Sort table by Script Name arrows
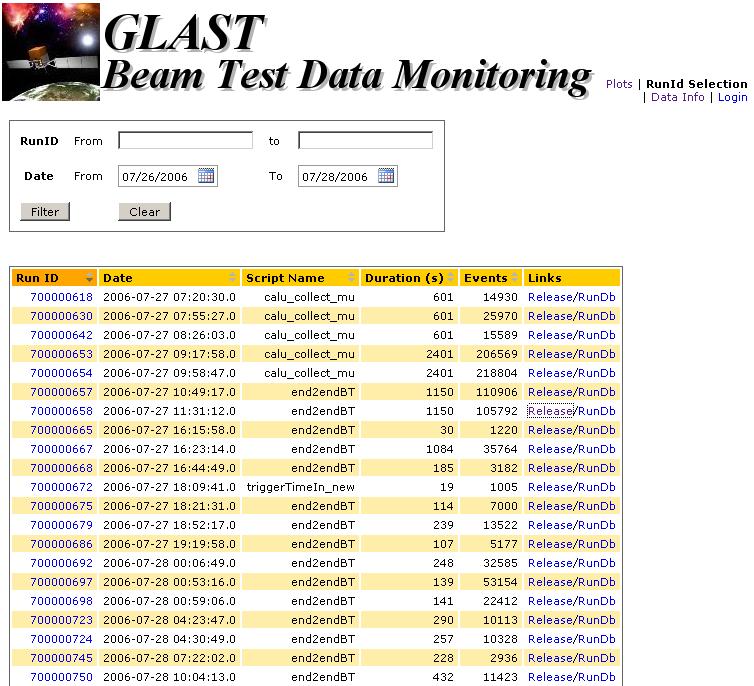754x686 pixels. point(351,277)
